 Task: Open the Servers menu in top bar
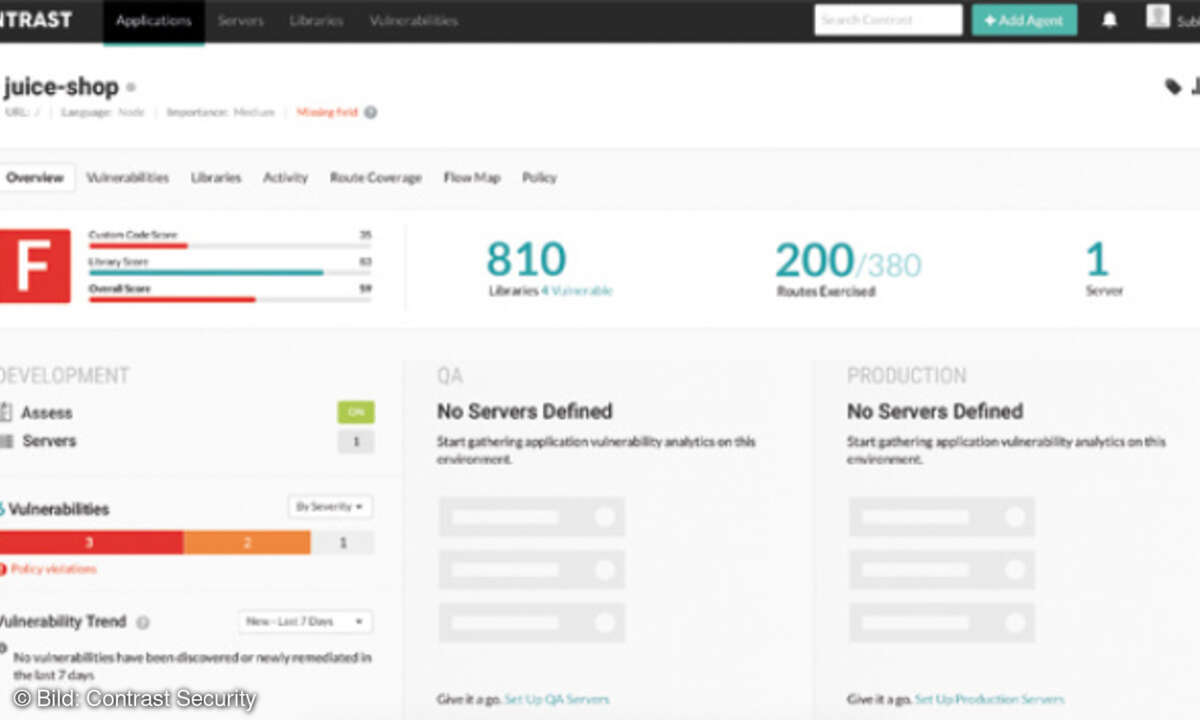click(241, 21)
